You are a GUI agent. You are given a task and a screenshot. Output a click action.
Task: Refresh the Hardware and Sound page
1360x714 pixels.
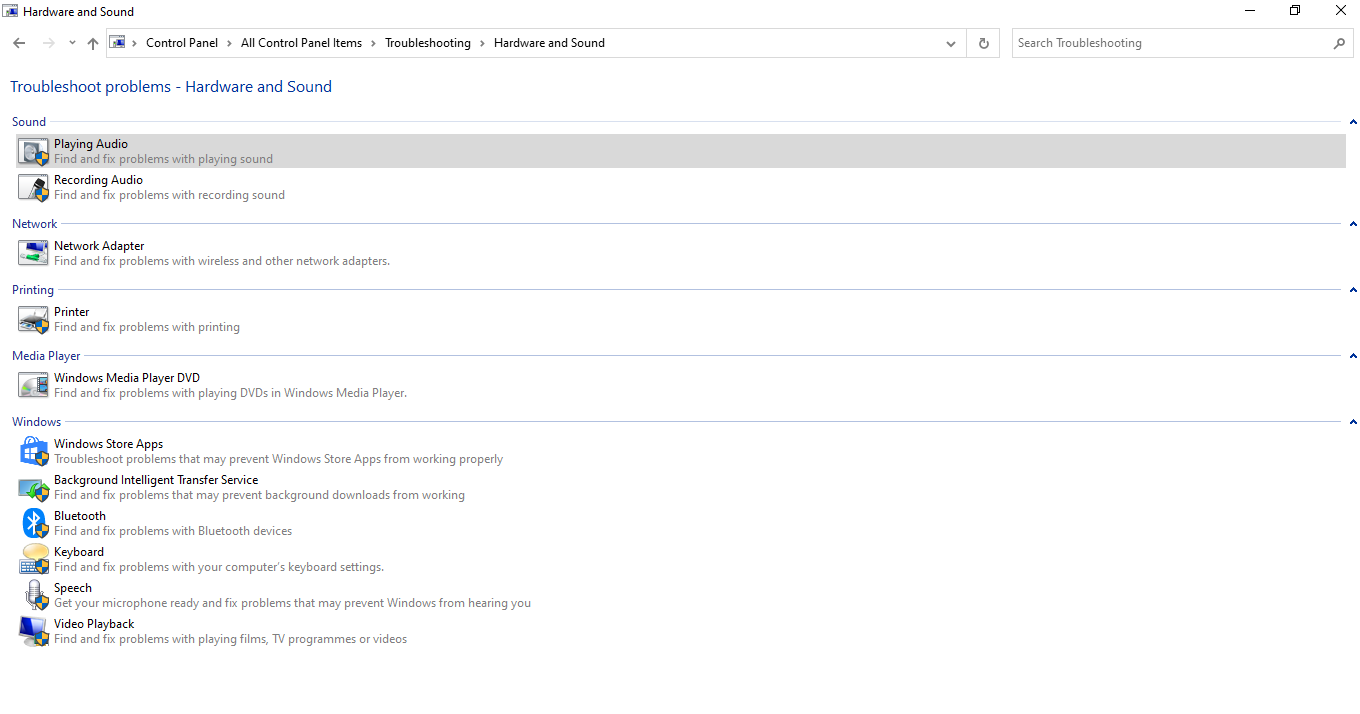[x=983, y=43]
